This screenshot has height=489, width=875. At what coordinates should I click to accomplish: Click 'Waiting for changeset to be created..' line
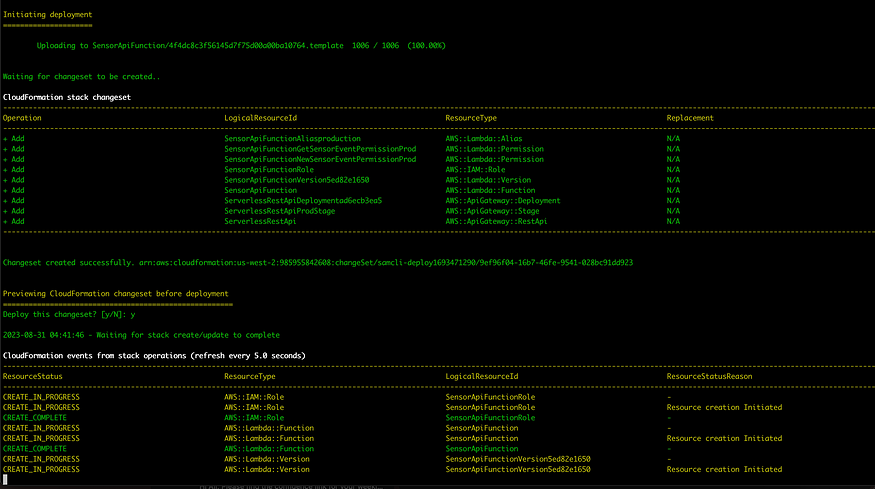pyautogui.click(x=81, y=76)
